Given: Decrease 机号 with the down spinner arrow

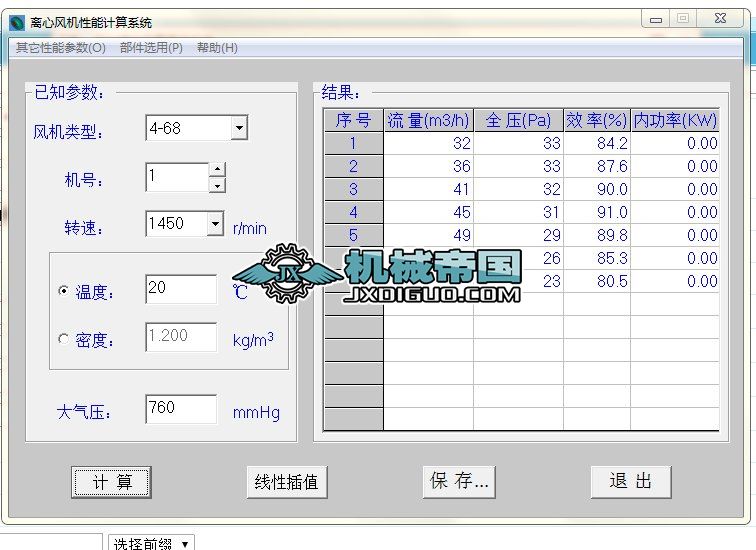Looking at the screenshot, I should [x=217, y=185].
